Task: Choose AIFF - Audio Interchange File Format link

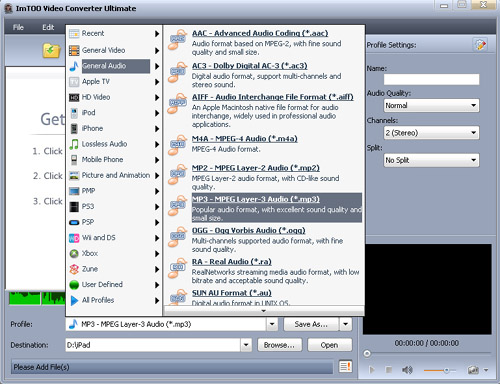Action: click(273, 97)
